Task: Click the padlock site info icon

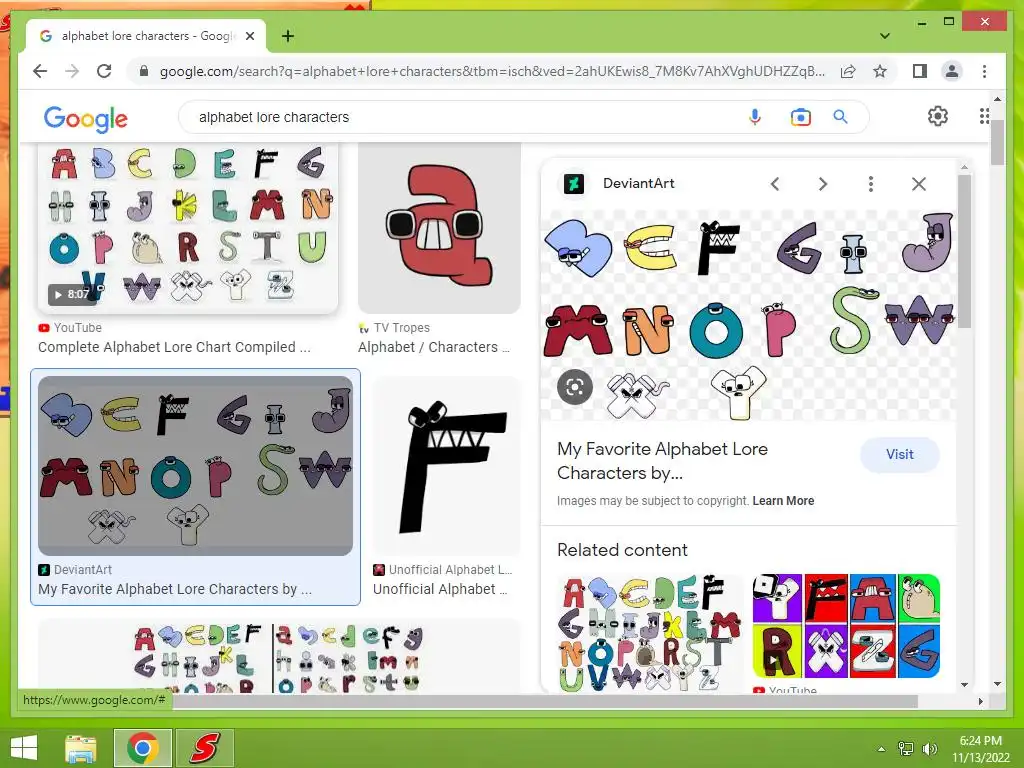Action: (x=144, y=71)
